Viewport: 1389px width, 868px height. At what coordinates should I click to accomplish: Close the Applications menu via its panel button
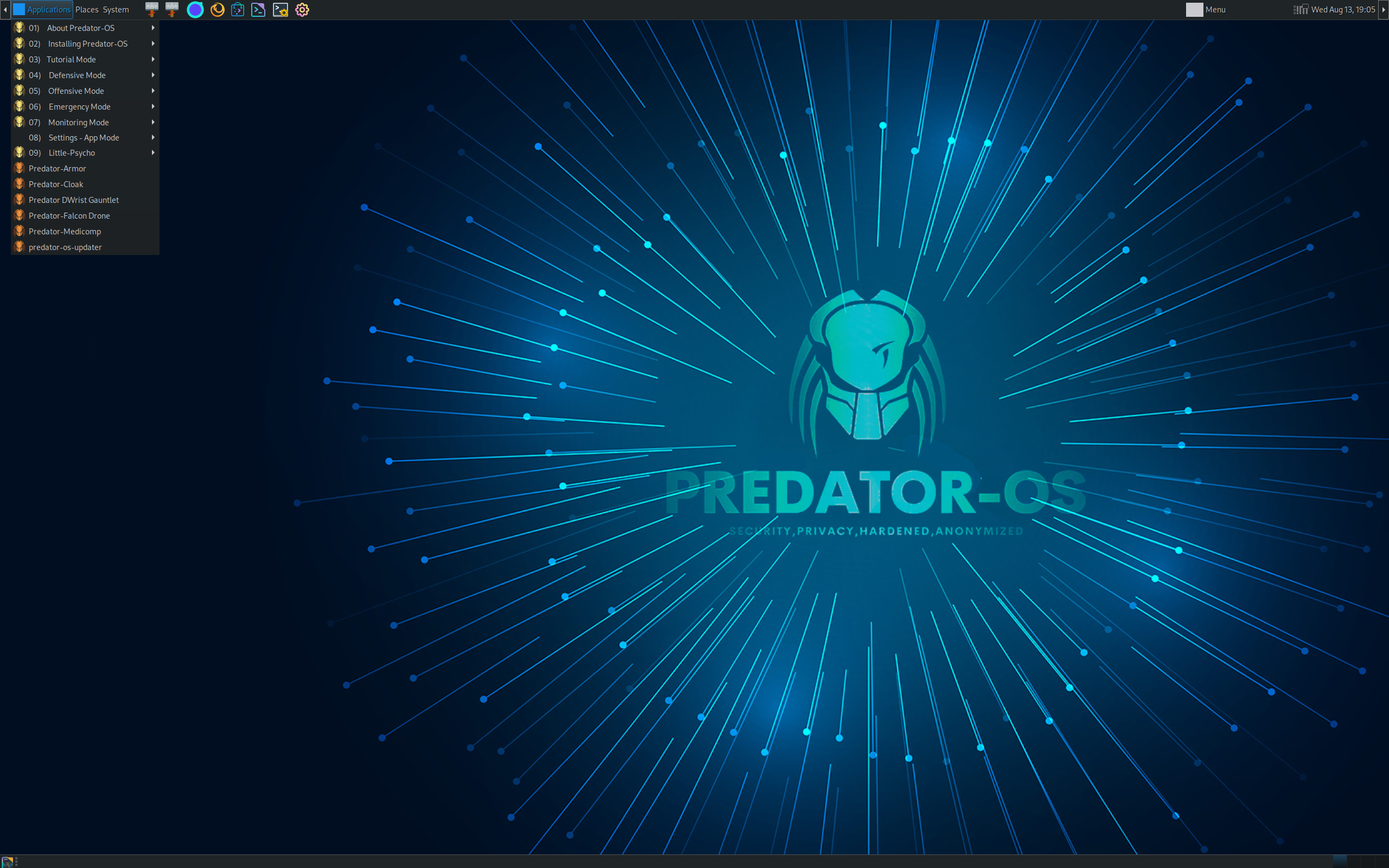pos(42,10)
